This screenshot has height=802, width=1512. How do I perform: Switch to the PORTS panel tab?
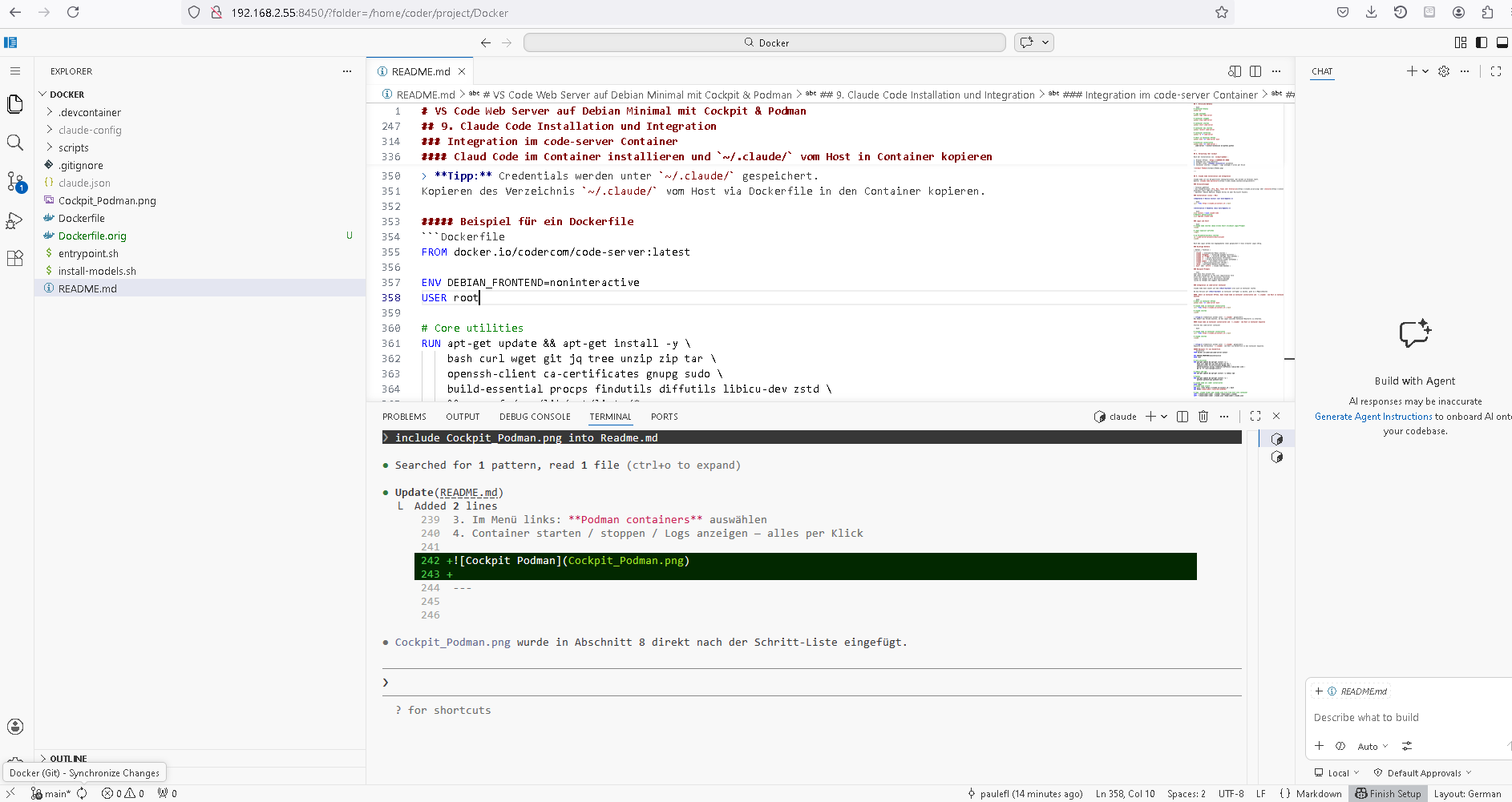coord(664,417)
